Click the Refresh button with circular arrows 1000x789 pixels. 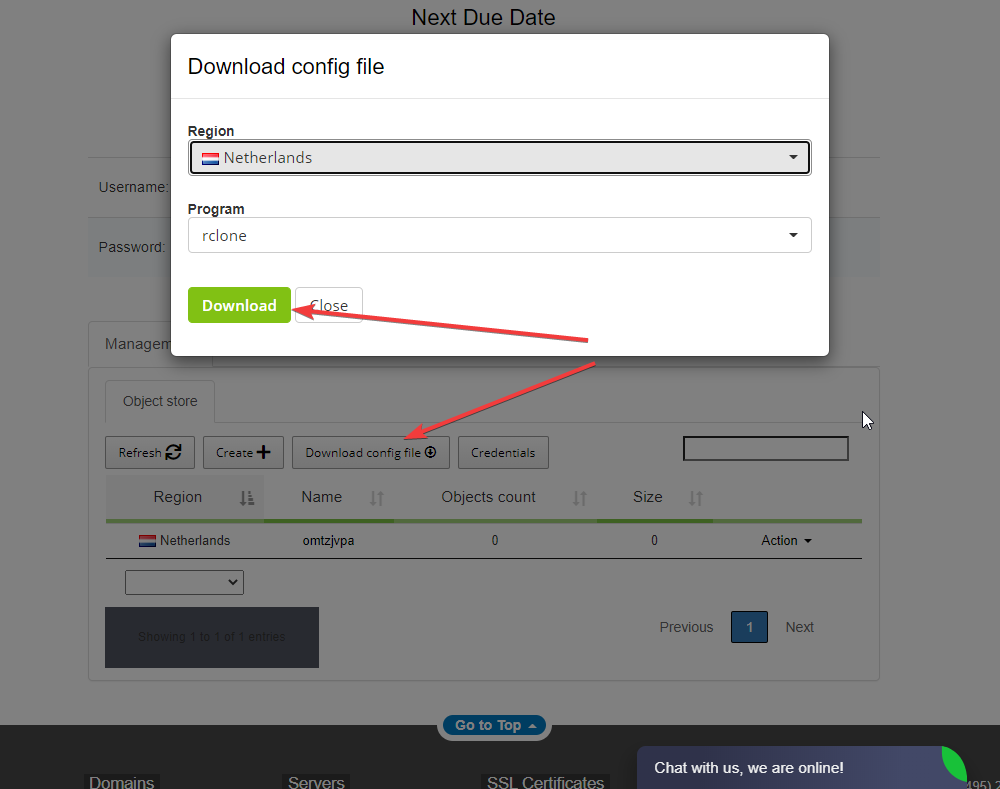[x=149, y=453]
